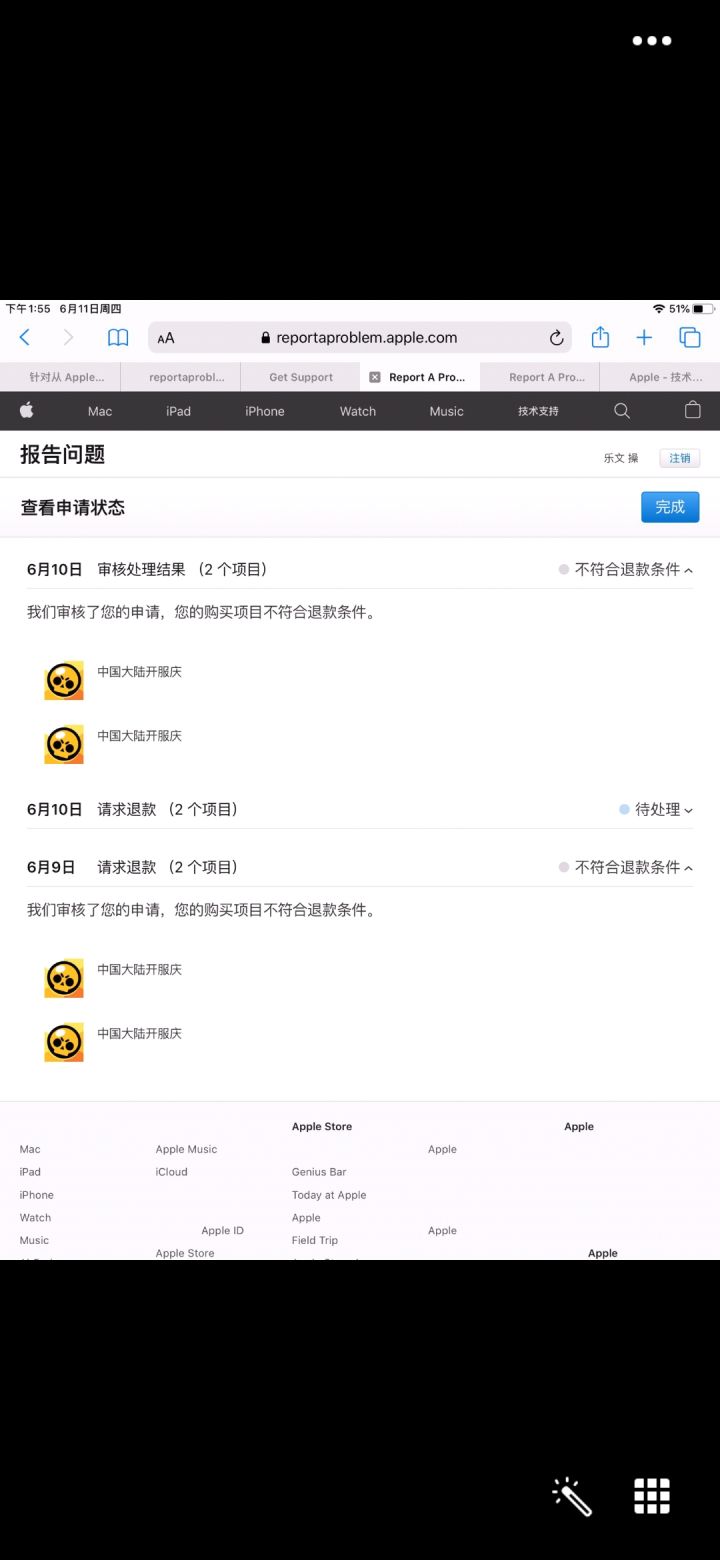Open iPhone in the Apple nav bar
The width and height of the screenshot is (720, 1560).
point(265,411)
